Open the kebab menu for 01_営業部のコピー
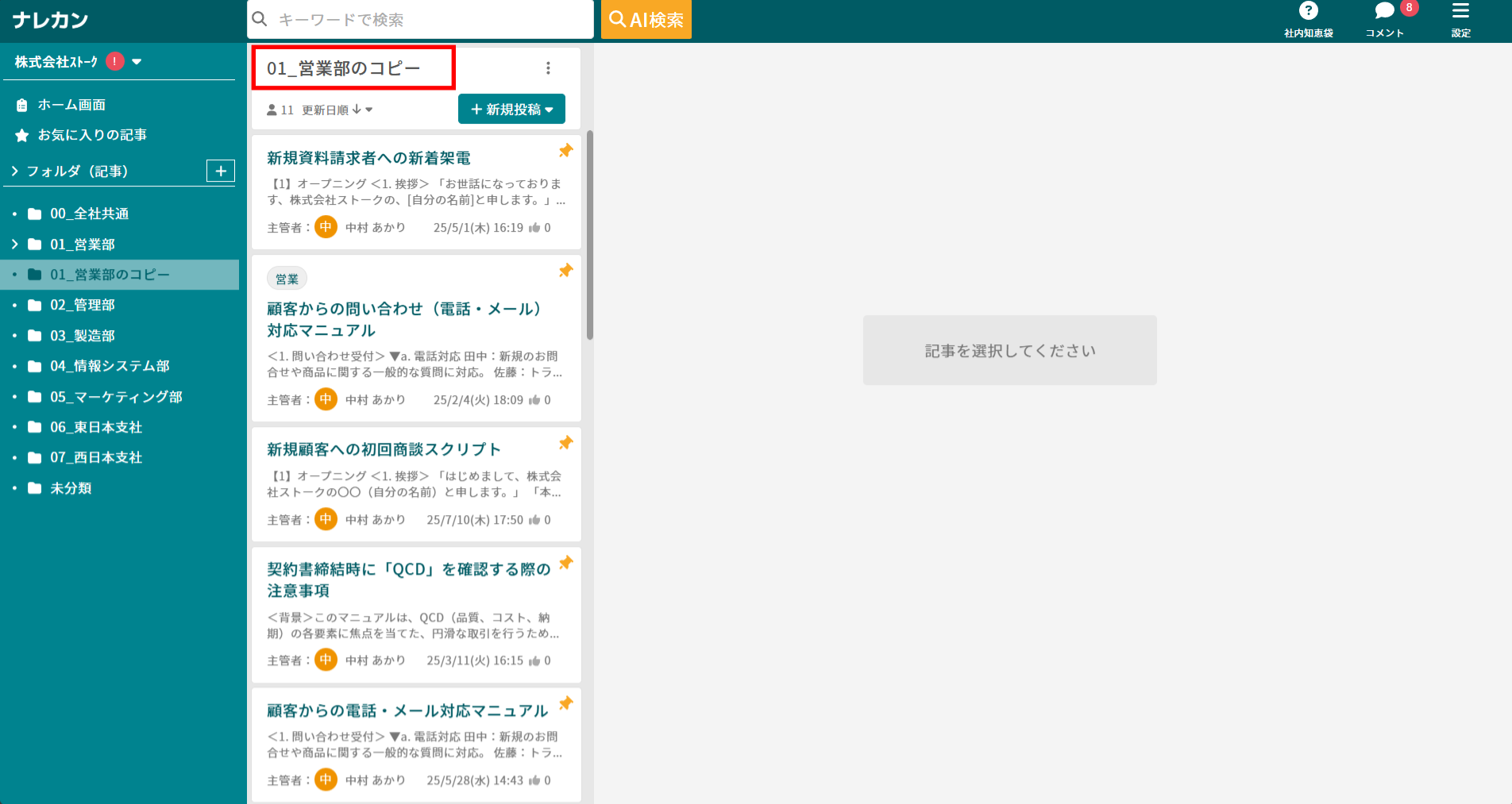Viewport: 1512px width, 804px height. [548, 68]
